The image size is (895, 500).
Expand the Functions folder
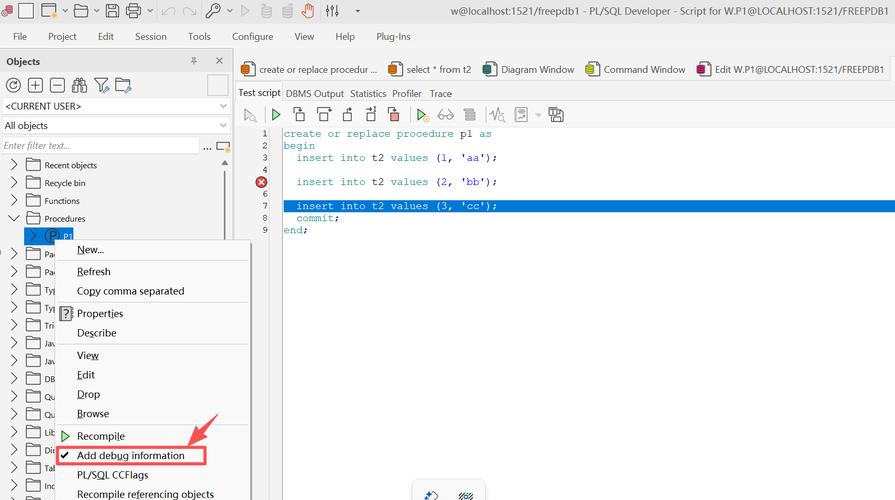point(14,200)
